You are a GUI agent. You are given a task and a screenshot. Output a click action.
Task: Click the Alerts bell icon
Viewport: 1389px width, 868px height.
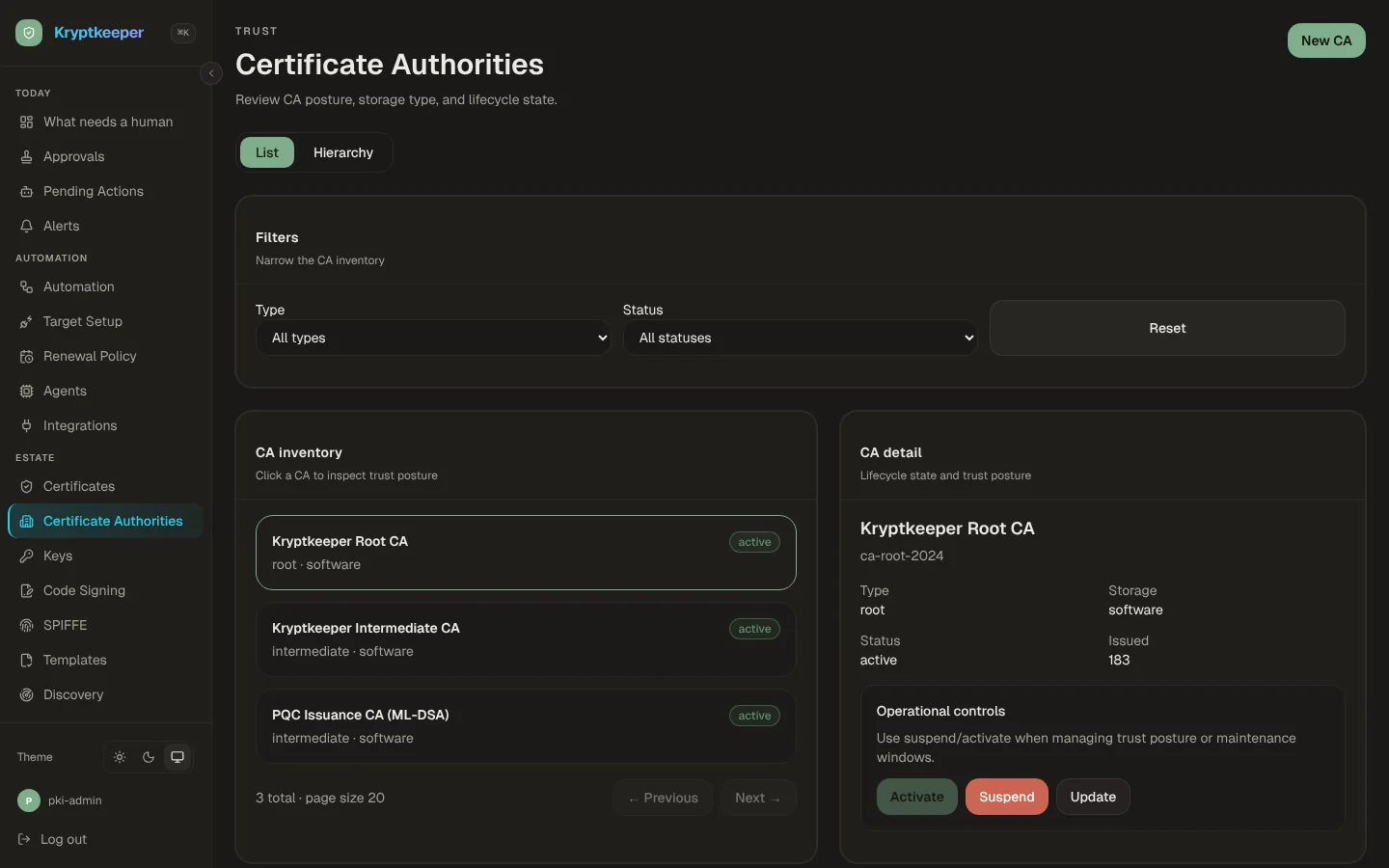[27, 227]
